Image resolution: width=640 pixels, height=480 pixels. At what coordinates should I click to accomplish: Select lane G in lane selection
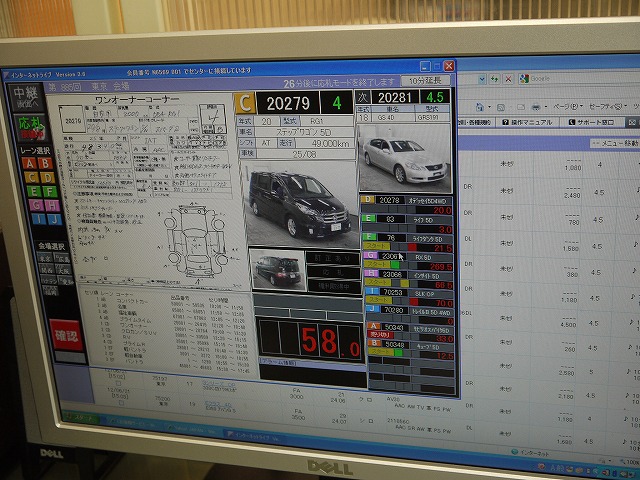coord(36,205)
